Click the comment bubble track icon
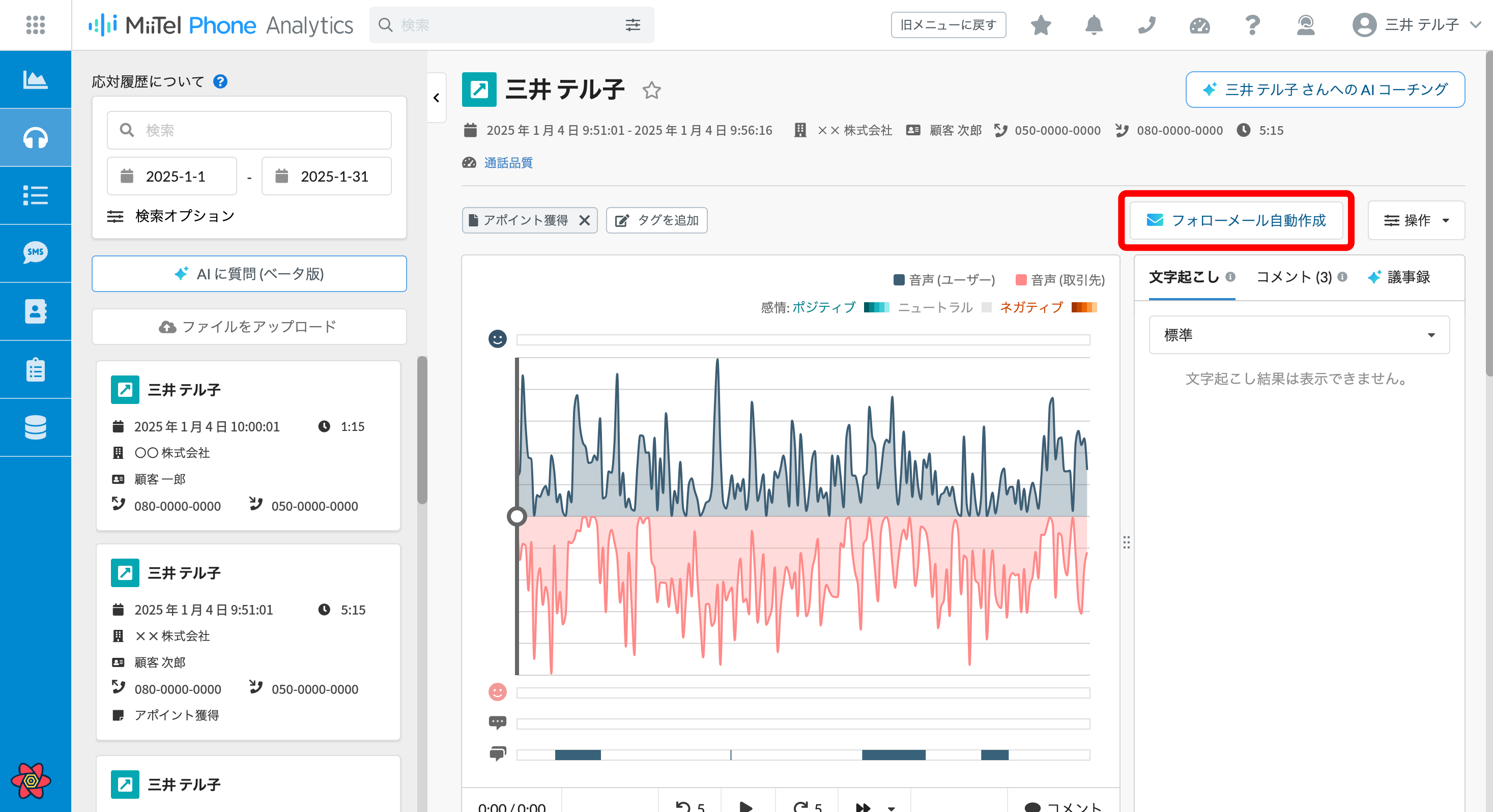Screen dimensions: 1493x812 (x=497, y=723)
